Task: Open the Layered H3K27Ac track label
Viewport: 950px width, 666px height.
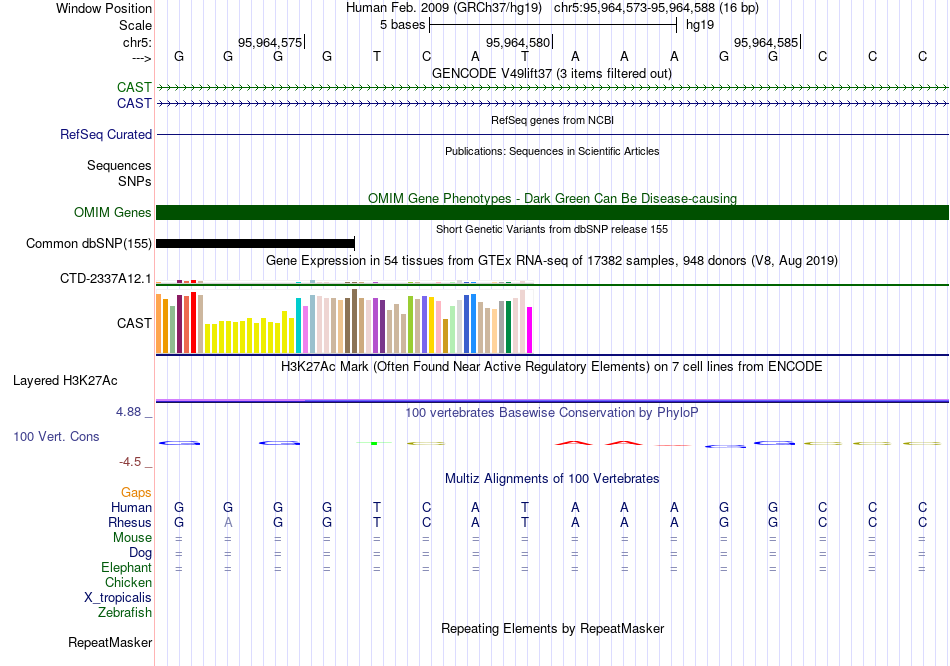Action: coord(65,381)
